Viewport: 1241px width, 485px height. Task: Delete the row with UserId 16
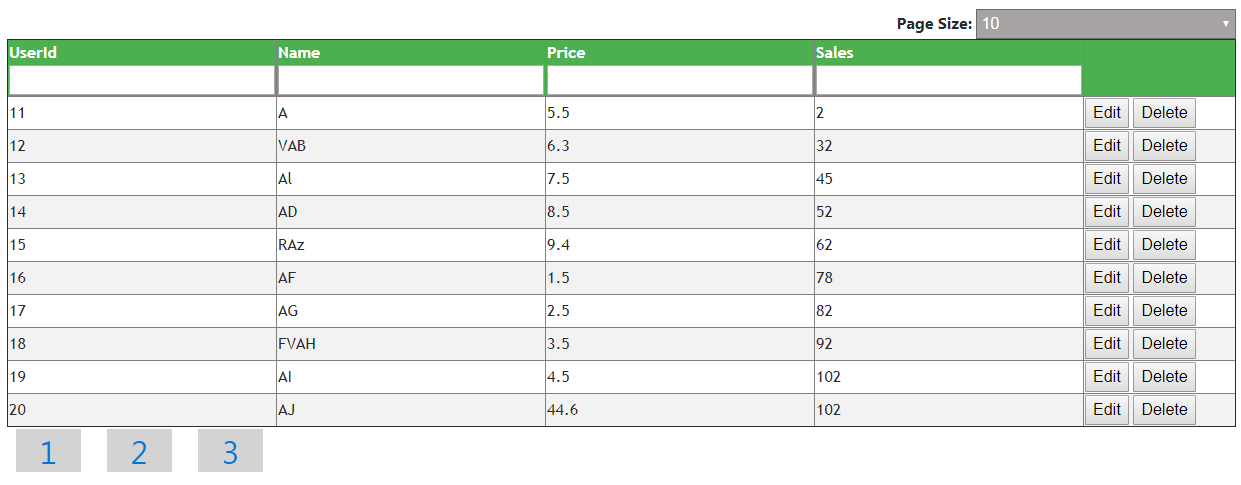pyautogui.click(x=1164, y=278)
